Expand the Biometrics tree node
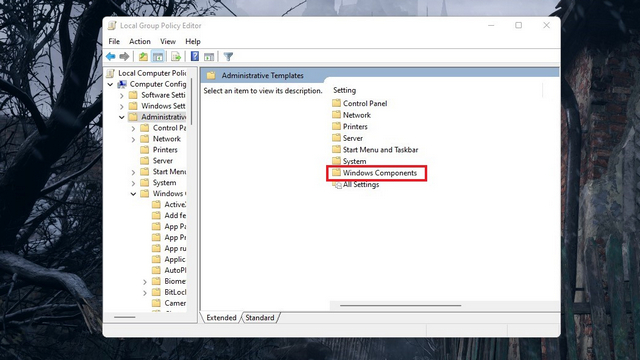The height and width of the screenshot is (360, 640). (144, 282)
